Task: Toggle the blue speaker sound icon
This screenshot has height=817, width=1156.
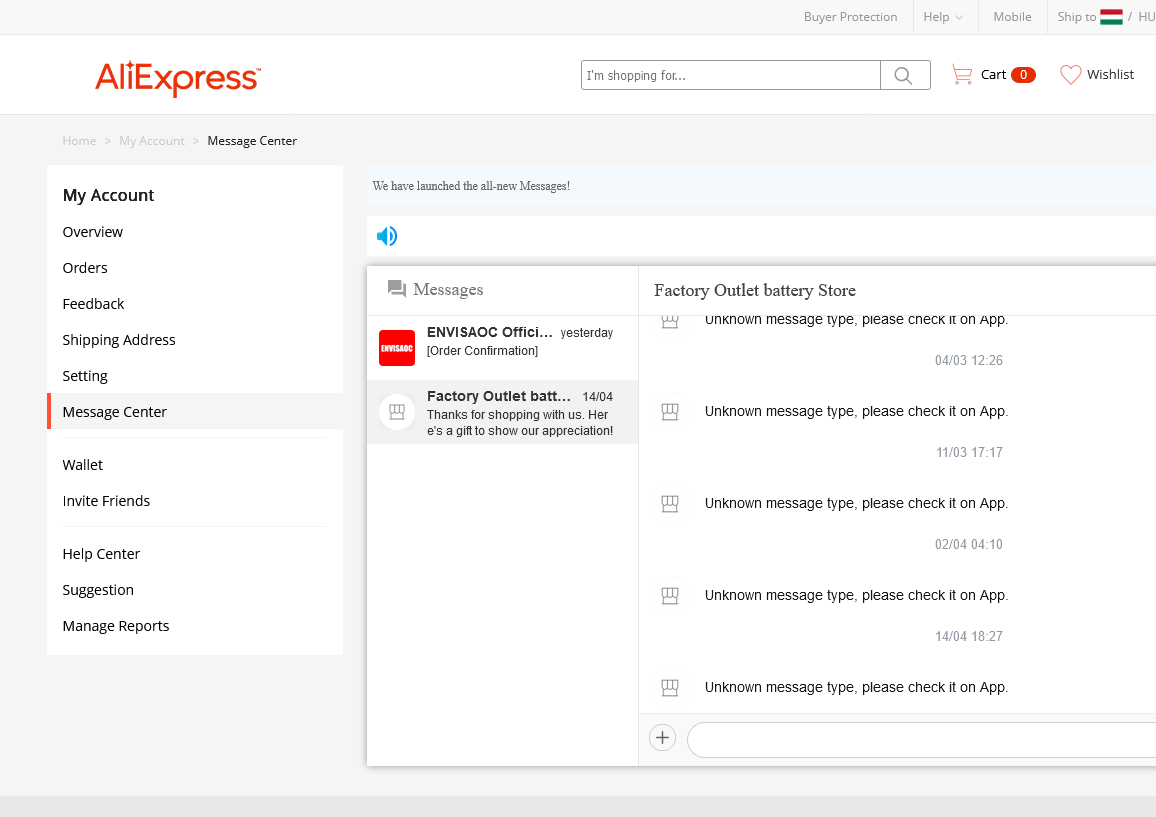Action: point(387,236)
